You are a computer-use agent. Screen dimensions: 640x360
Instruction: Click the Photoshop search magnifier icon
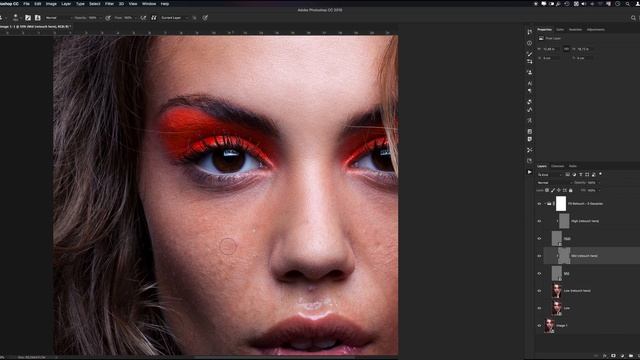tap(633, 18)
